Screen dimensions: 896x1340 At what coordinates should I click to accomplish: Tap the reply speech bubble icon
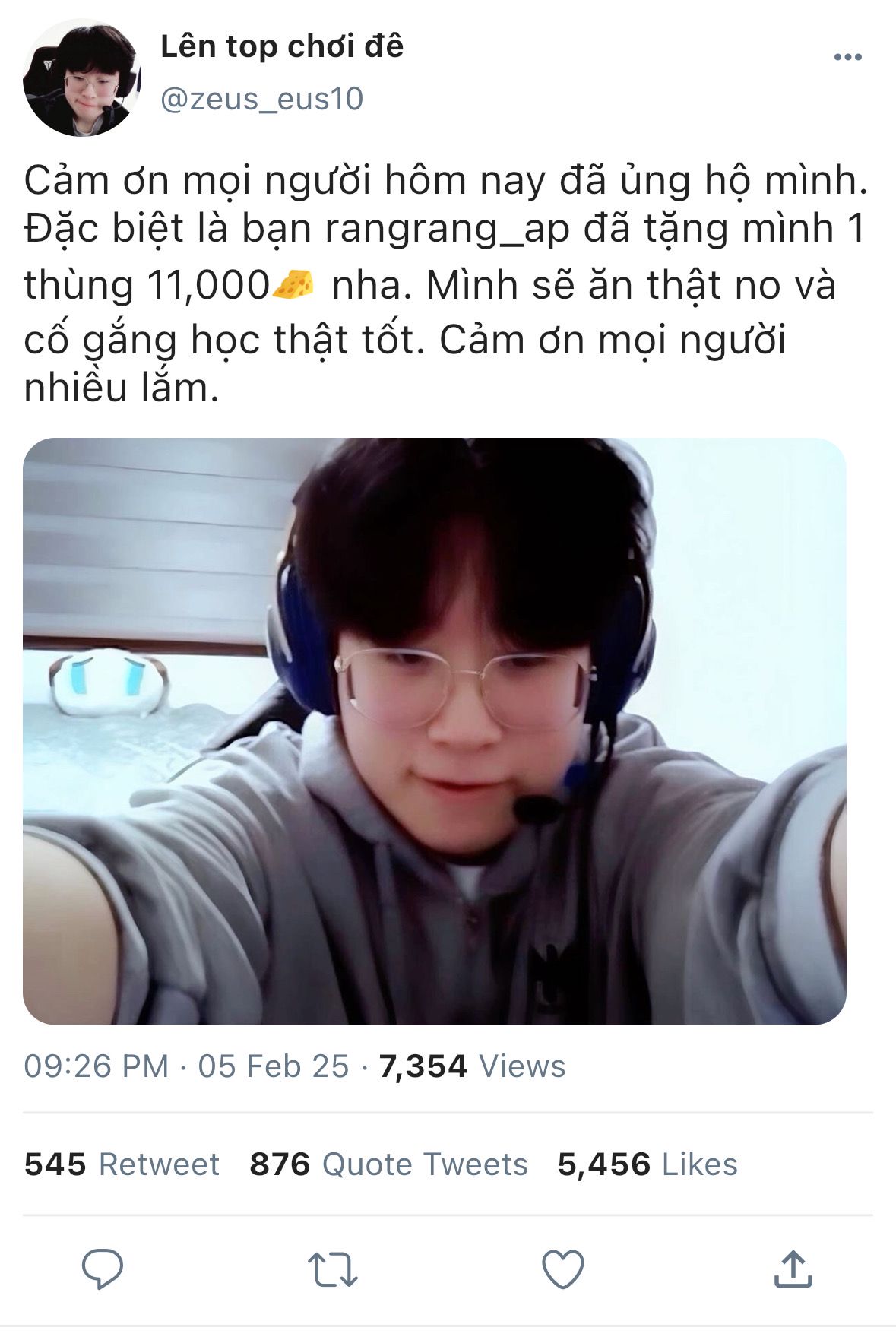click(103, 1269)
